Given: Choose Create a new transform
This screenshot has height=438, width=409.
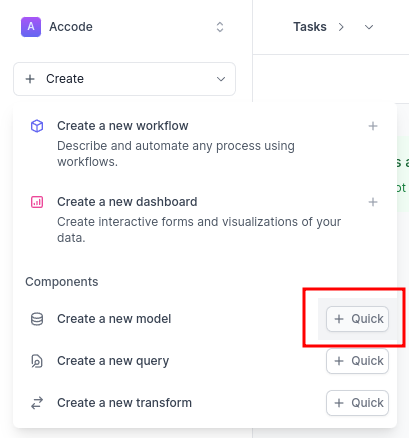Looking at the screenshot, I should pyautogui.click(x=124, y=403).
